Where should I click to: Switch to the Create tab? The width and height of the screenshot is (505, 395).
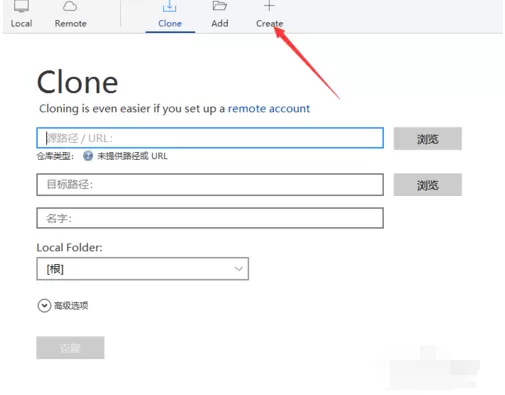pyautogui.click(x=269, y=15)
